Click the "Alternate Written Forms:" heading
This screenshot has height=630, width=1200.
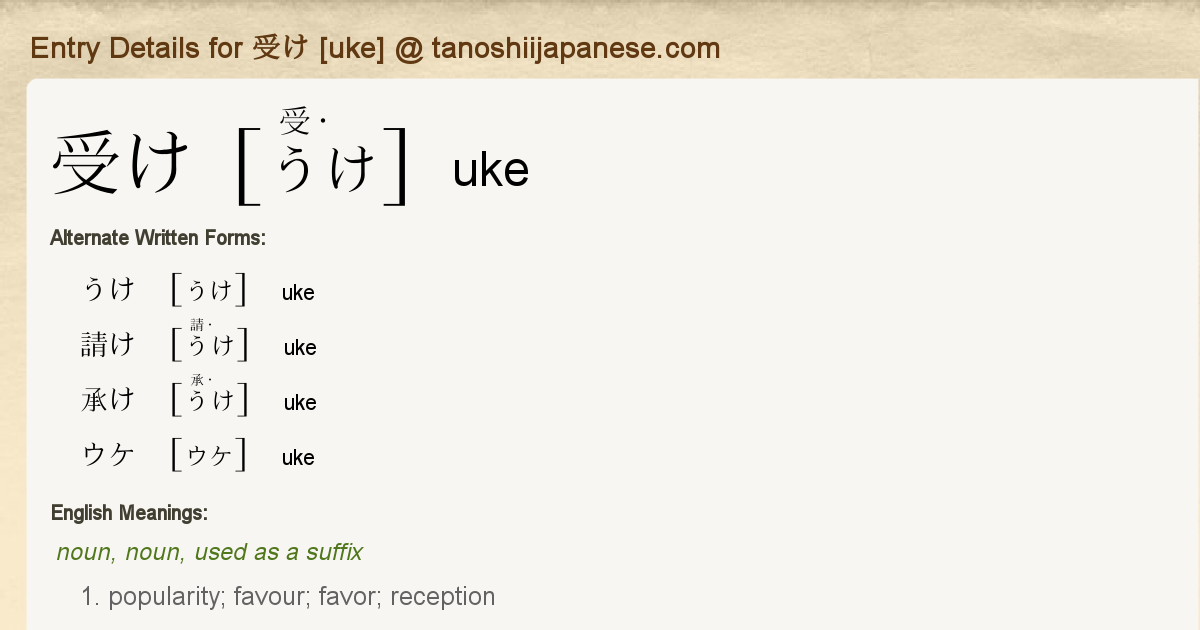[x=157, y=238]
